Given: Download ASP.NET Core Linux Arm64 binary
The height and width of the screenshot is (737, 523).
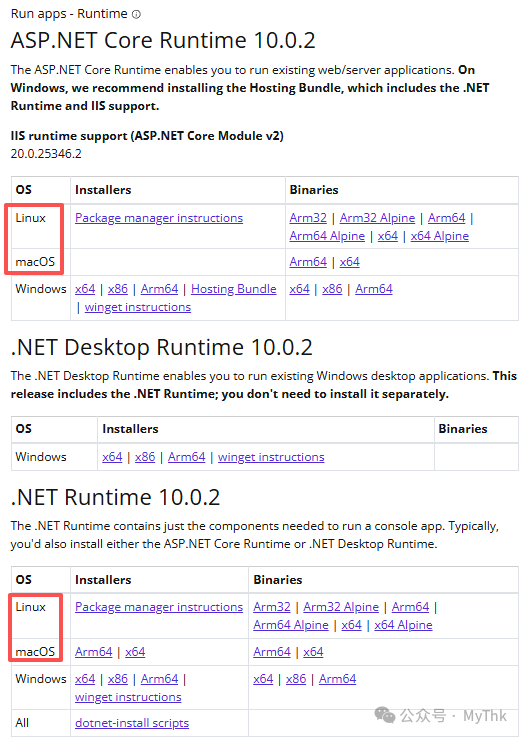Looking at the screenshot, I should coord(446,218).
